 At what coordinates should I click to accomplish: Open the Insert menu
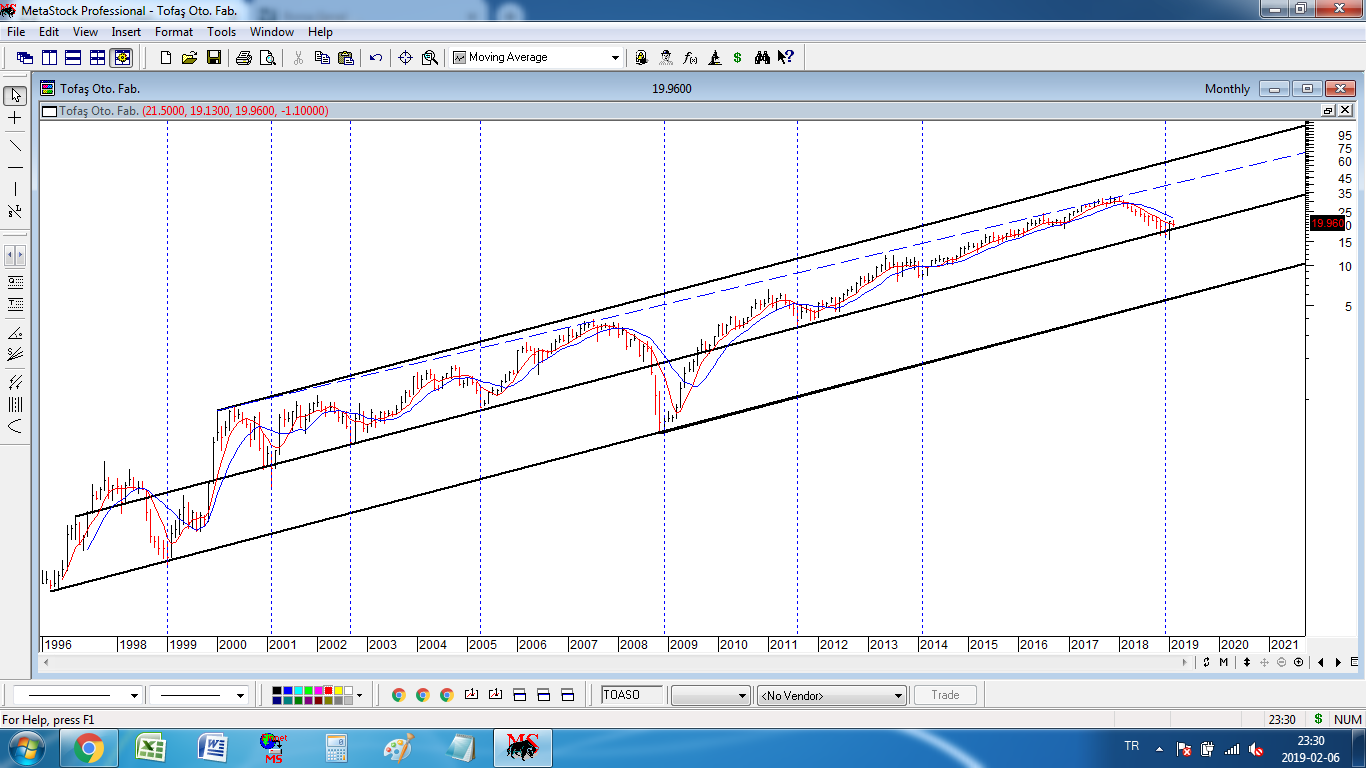126,32
